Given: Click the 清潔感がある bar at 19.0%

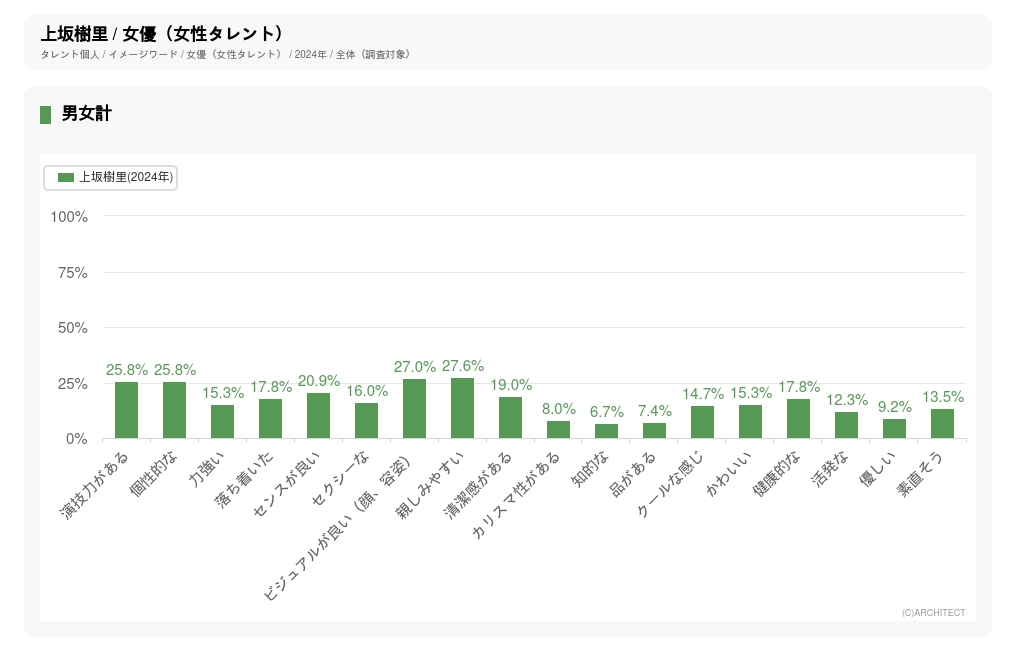Looking at the screenshot, I should pyautogui.click(x=511, y=418).
